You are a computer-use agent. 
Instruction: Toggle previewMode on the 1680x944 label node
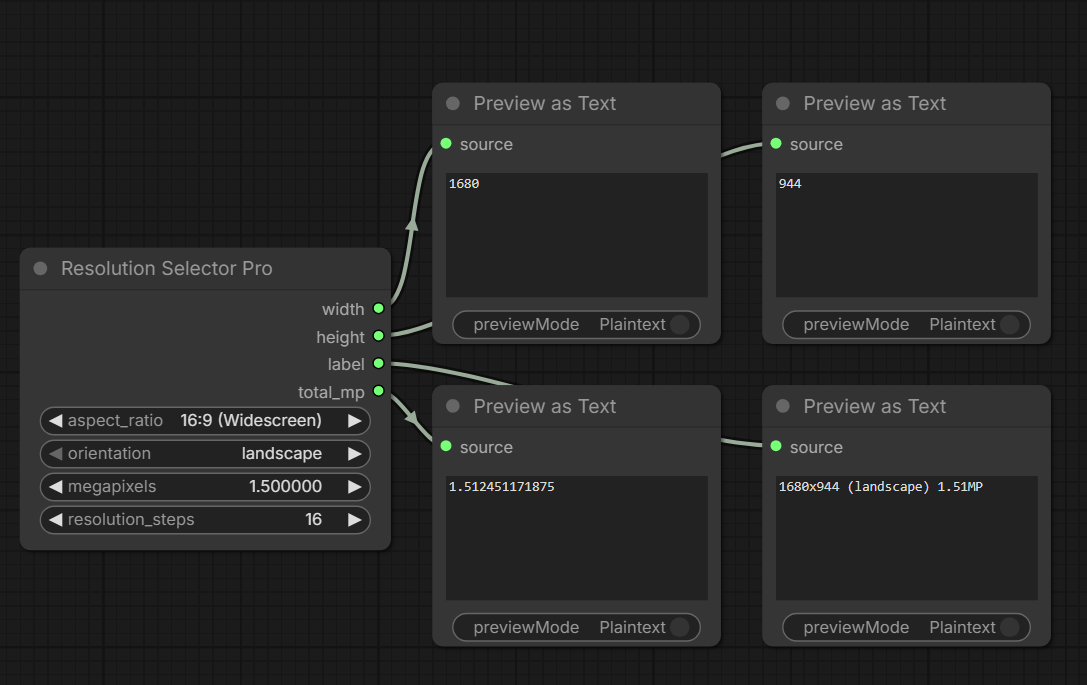click(x=906, y=627)
